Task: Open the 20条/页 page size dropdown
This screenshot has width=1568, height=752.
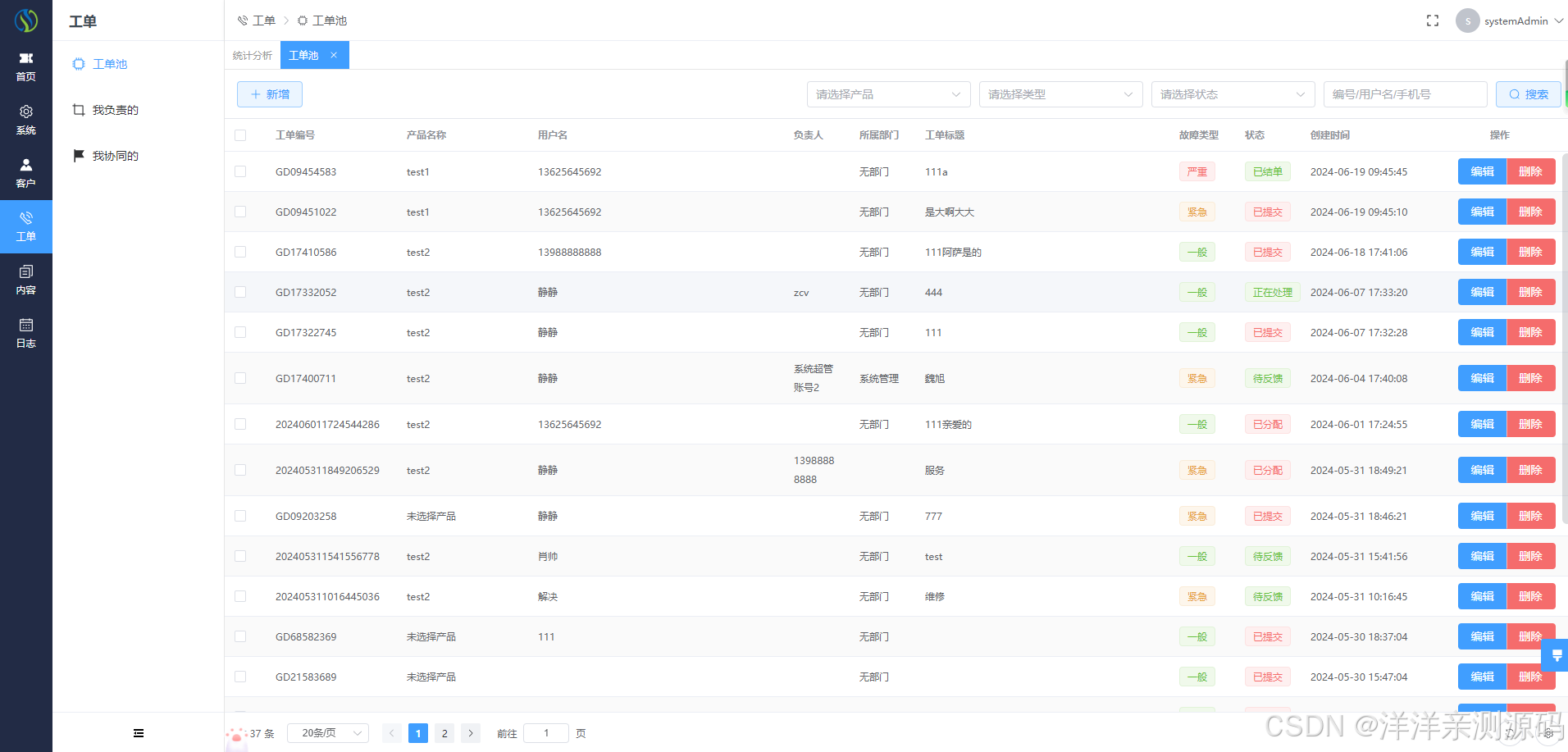Action: click(328, 733)
